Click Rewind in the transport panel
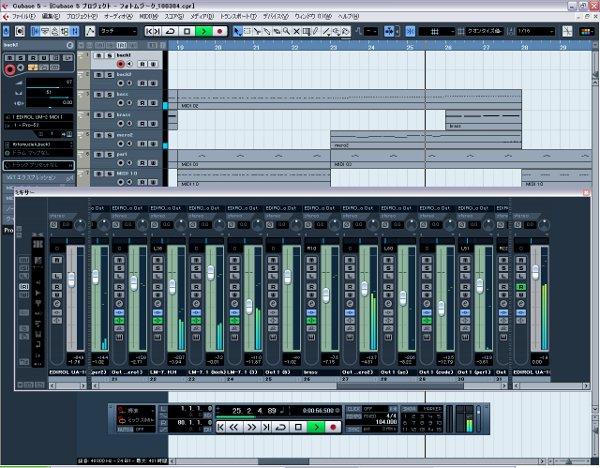Viewport: 600px width, 468px height. click(234, 427)
